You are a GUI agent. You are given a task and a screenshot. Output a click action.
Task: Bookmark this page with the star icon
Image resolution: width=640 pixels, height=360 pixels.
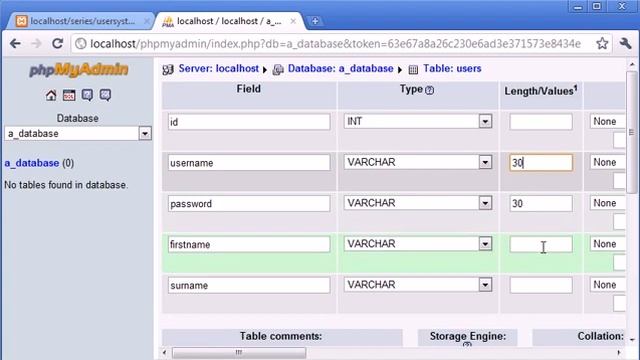point(602,43)
